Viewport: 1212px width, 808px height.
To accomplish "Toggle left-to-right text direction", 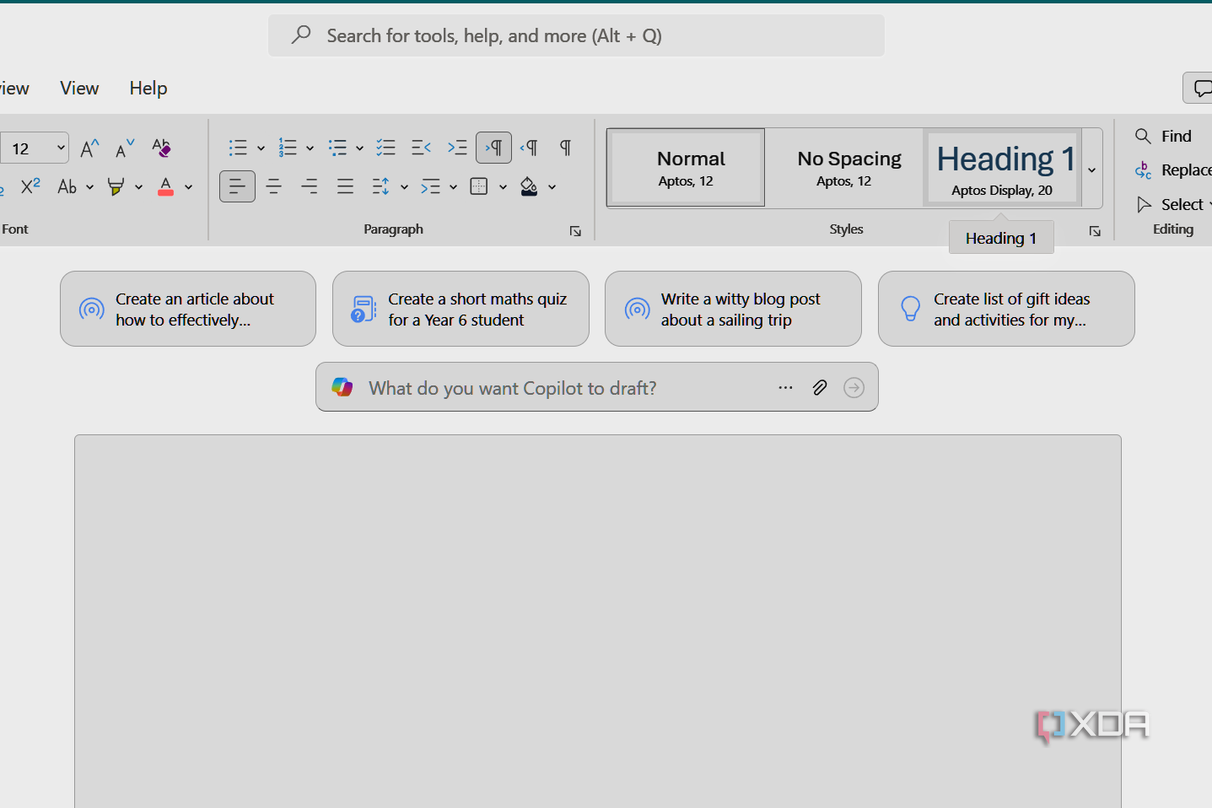I will click(x=494, y=148).
